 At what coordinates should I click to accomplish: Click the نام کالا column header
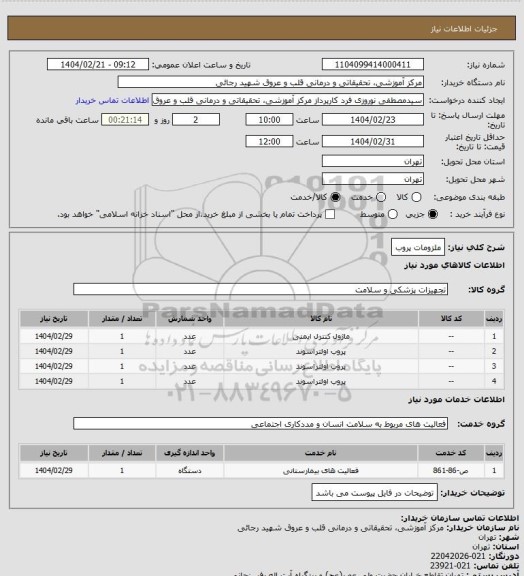coord(321,318)
